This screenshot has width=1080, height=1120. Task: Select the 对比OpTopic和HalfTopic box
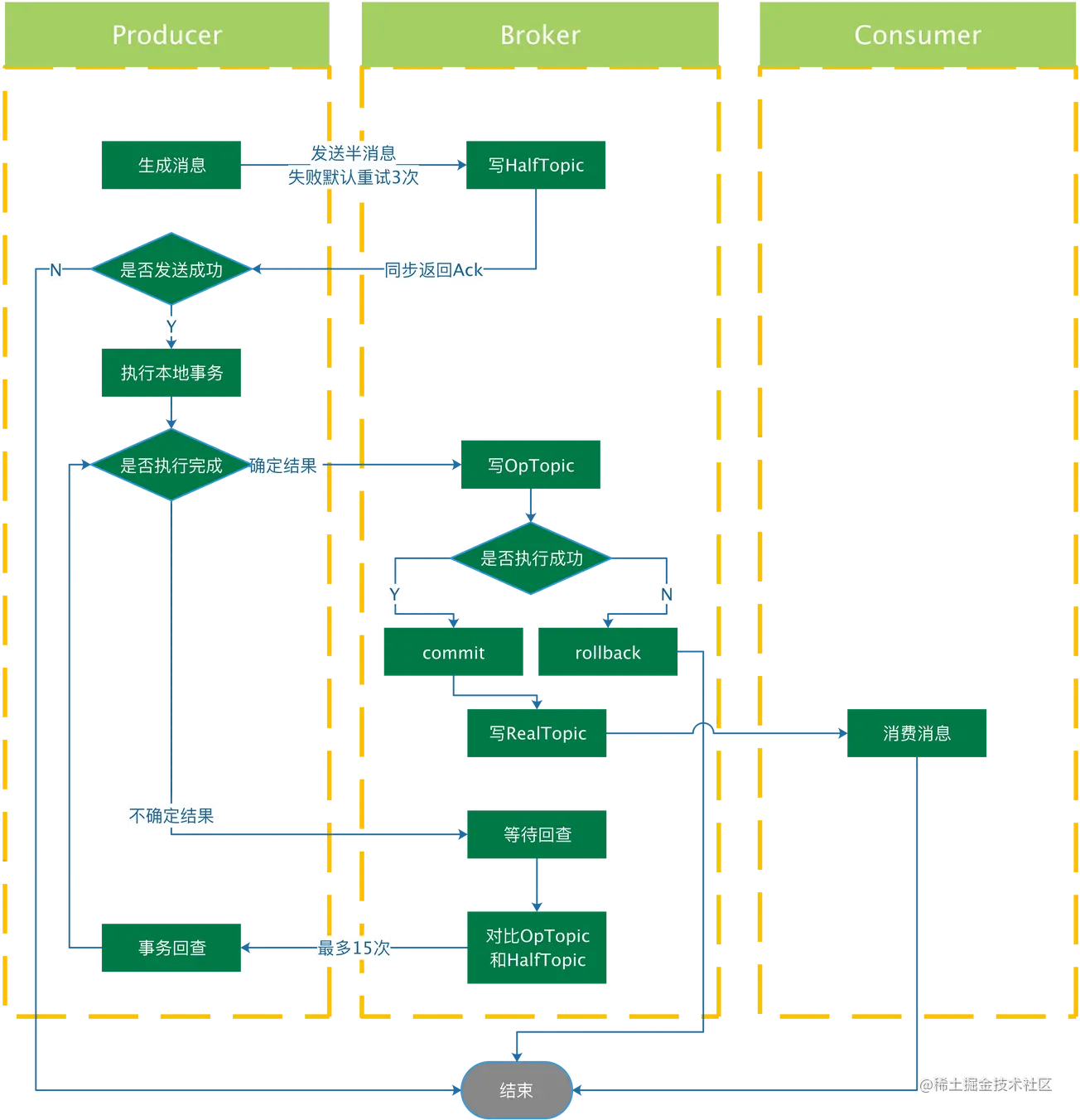pos(537,948)
